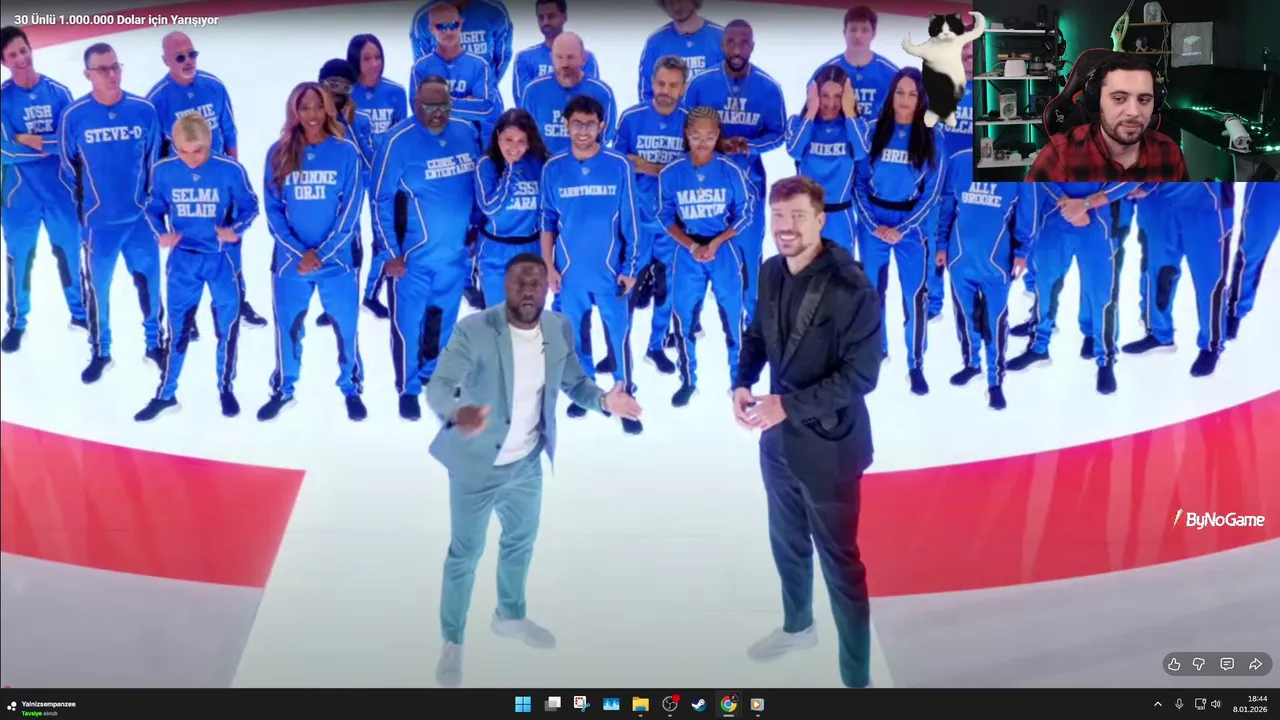Click the video title 30 Ünlü 1.000.000 Dolar
The width and height of the screenshot is (1280, 720).
coord(116,20)
